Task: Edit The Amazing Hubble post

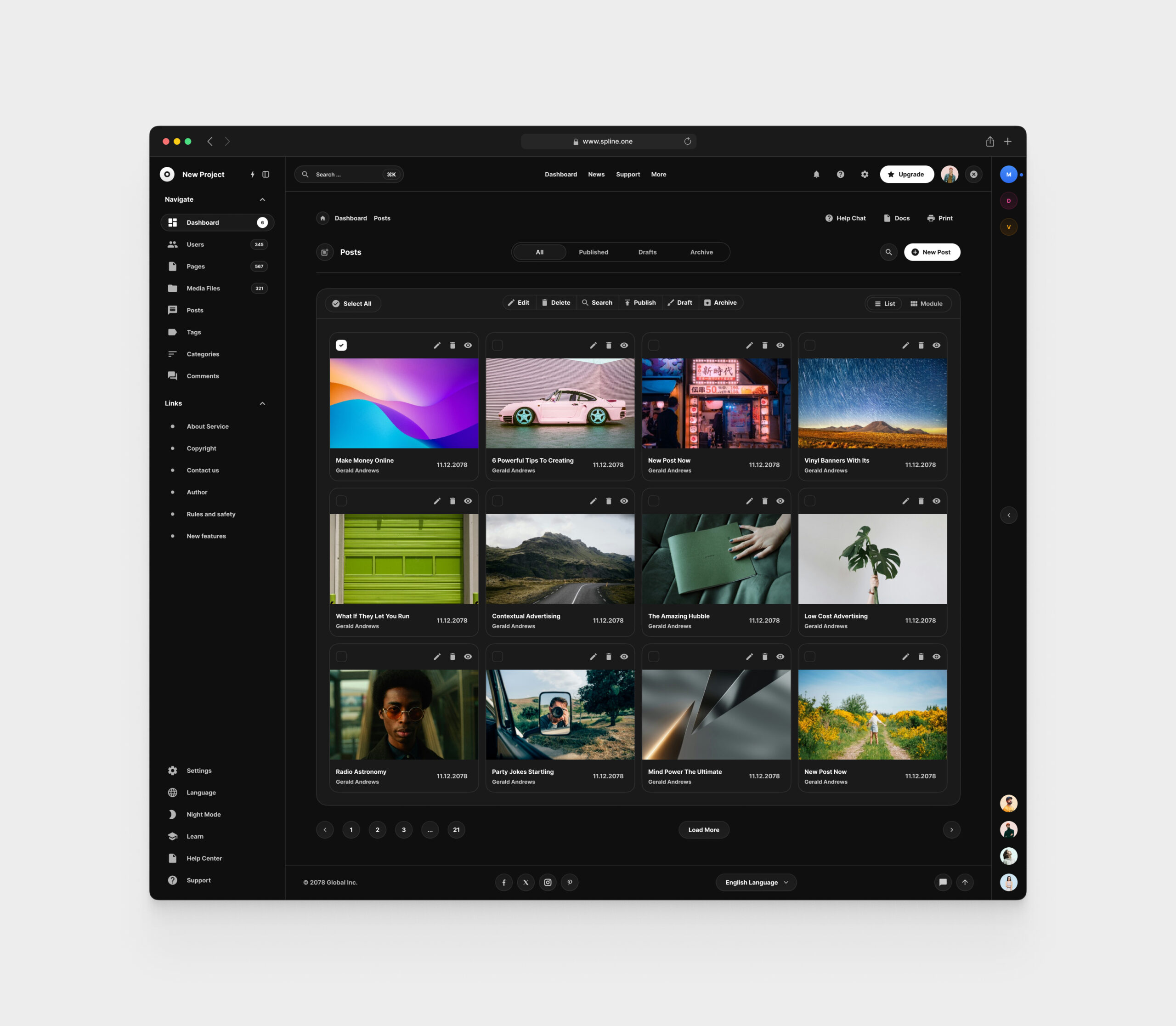Action: (x=749, y=501)
